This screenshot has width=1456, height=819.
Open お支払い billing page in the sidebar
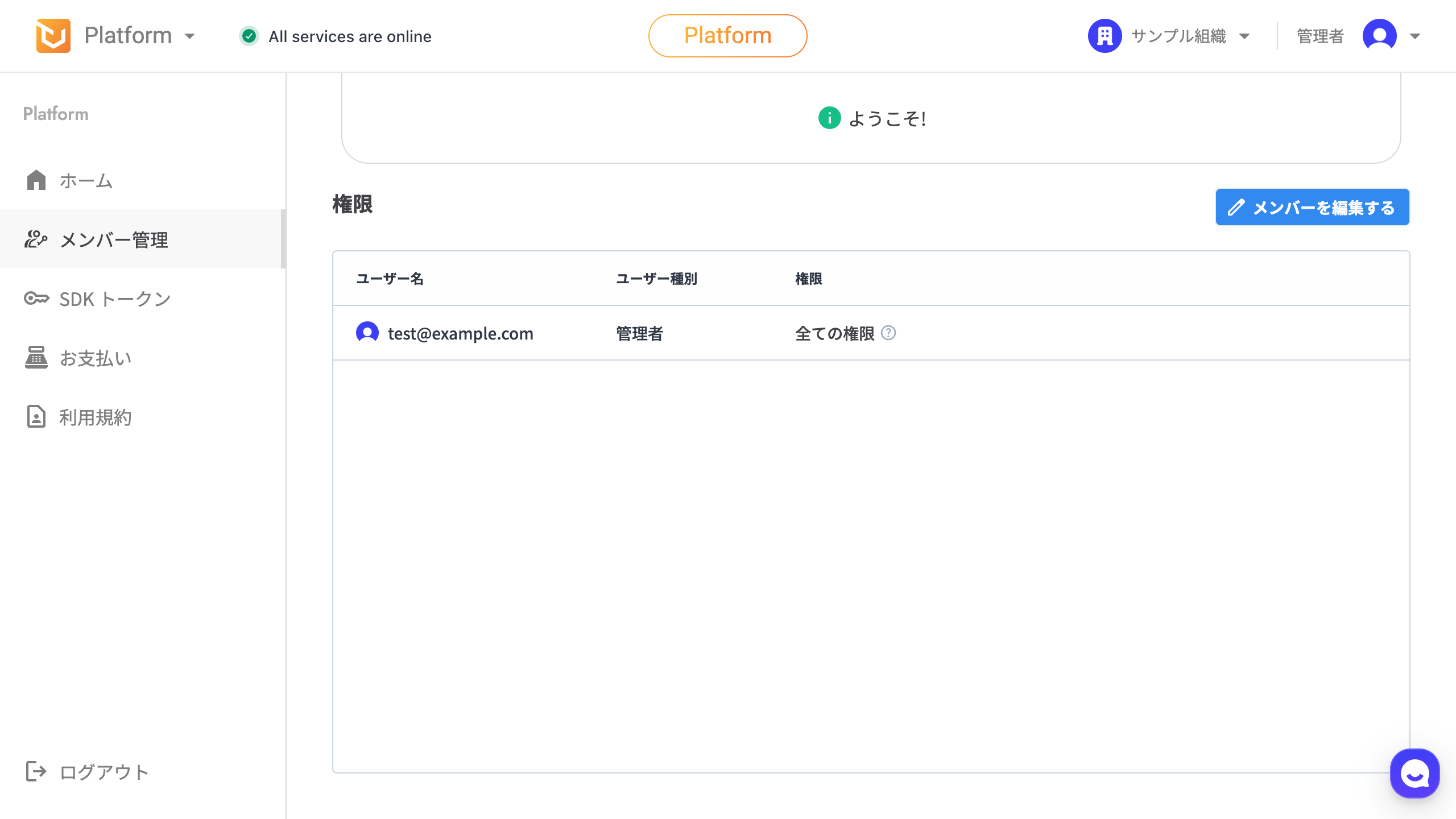click(x=96, y=358)
